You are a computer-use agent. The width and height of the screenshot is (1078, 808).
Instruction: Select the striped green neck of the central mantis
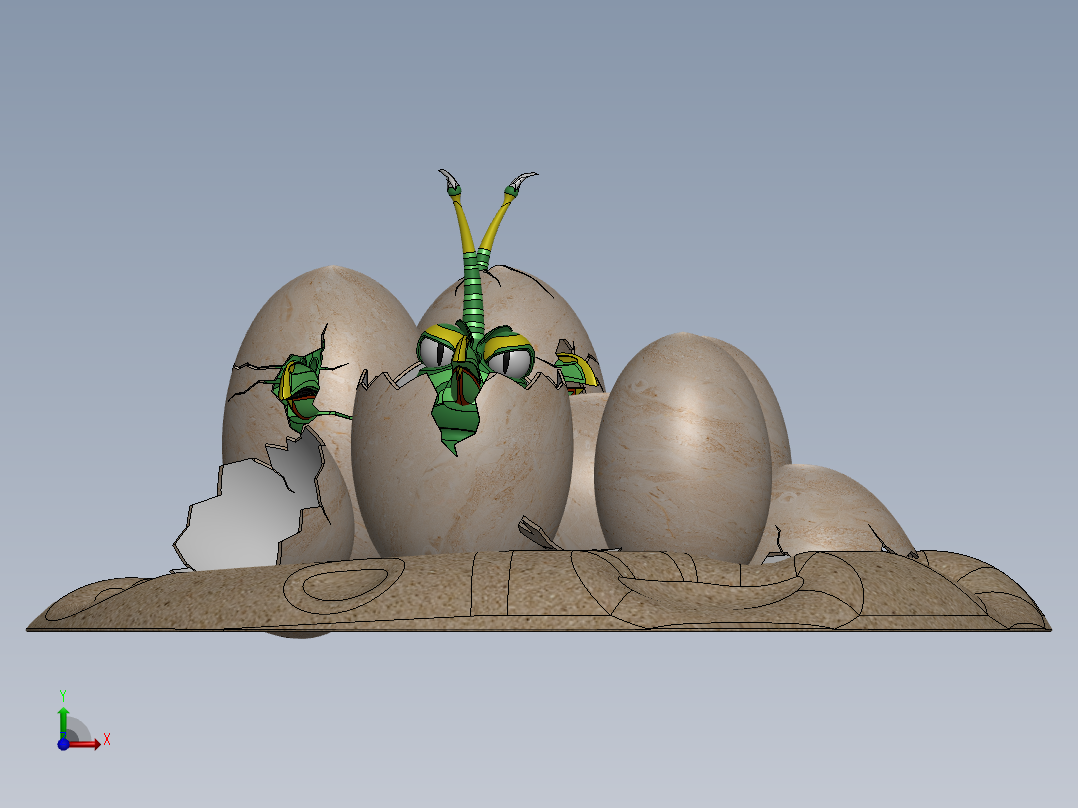pos(474,294)
